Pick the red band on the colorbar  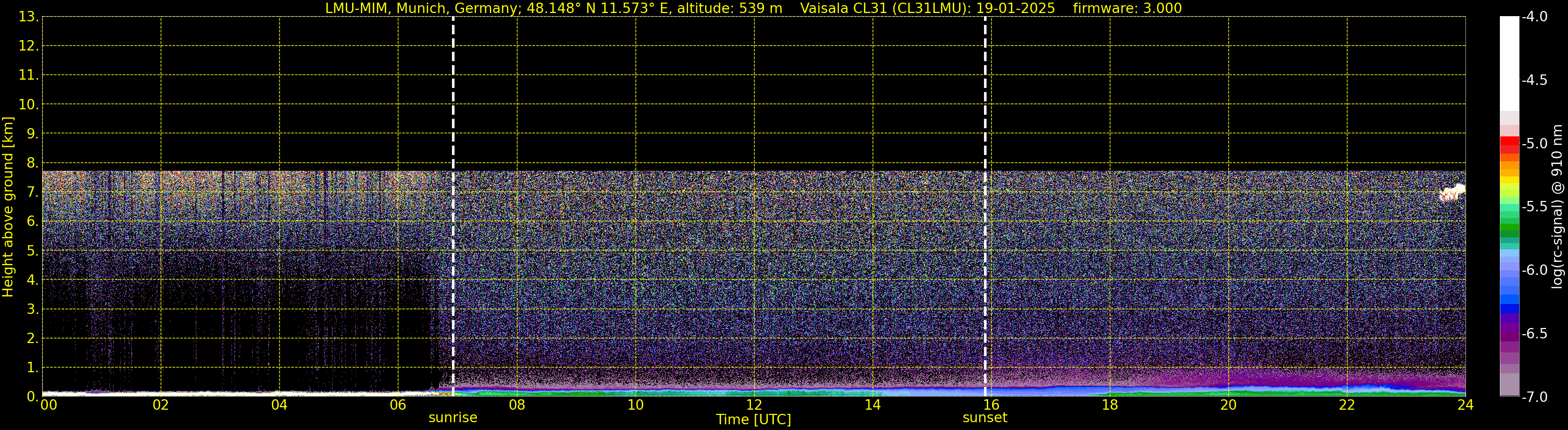coord(1509,142)
